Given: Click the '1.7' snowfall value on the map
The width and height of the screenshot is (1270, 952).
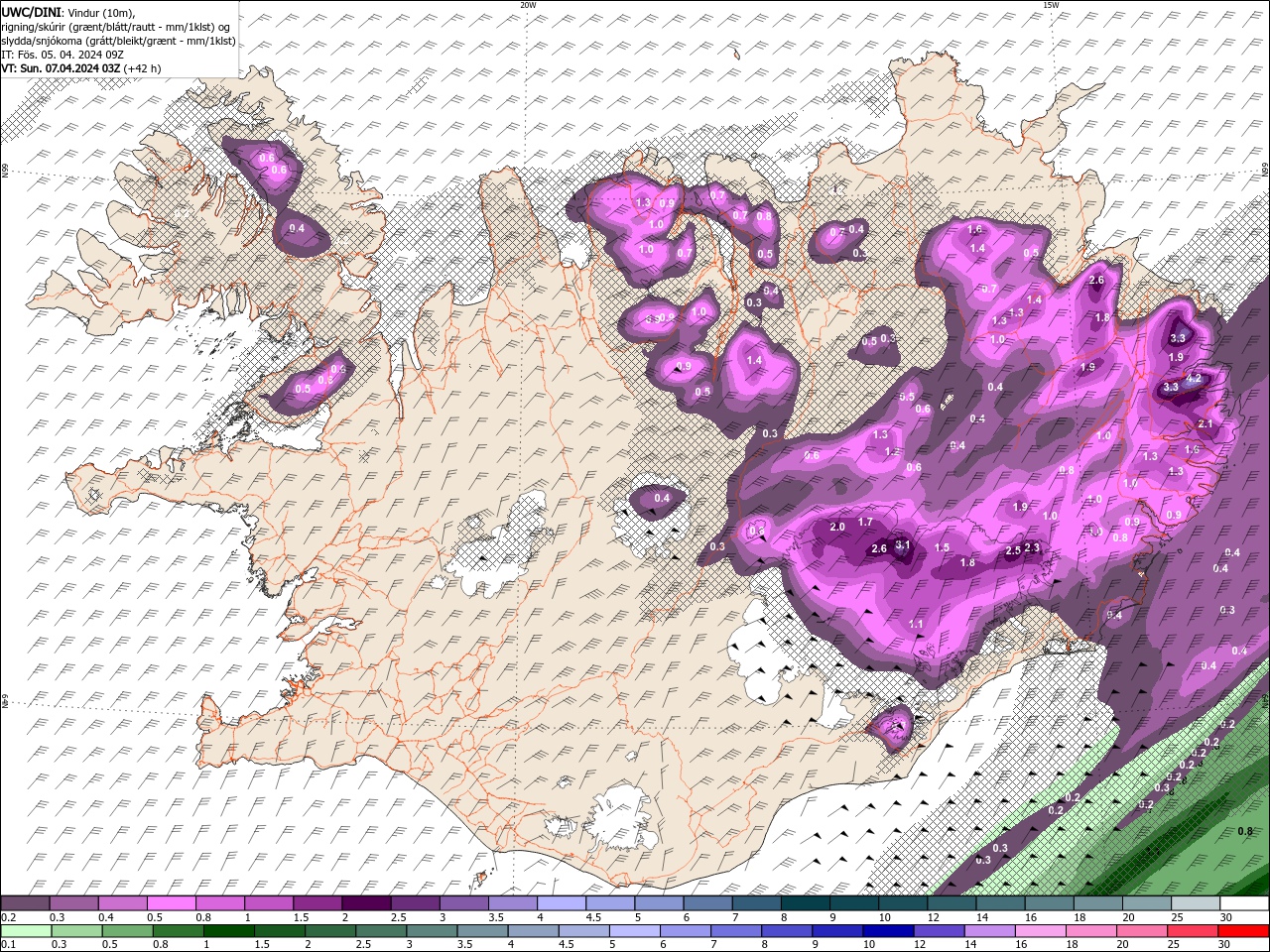Looking at the screenshot, I should coord(865,522).
